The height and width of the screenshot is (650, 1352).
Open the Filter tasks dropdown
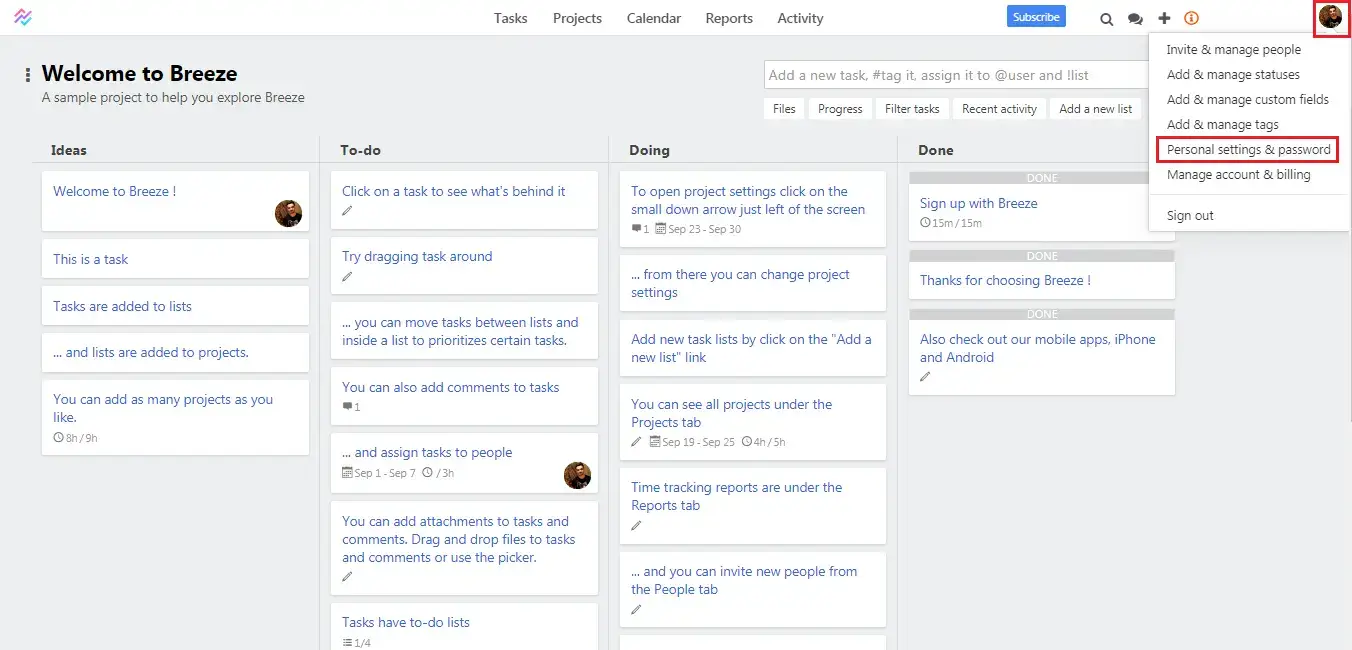[x=912, y=109]
